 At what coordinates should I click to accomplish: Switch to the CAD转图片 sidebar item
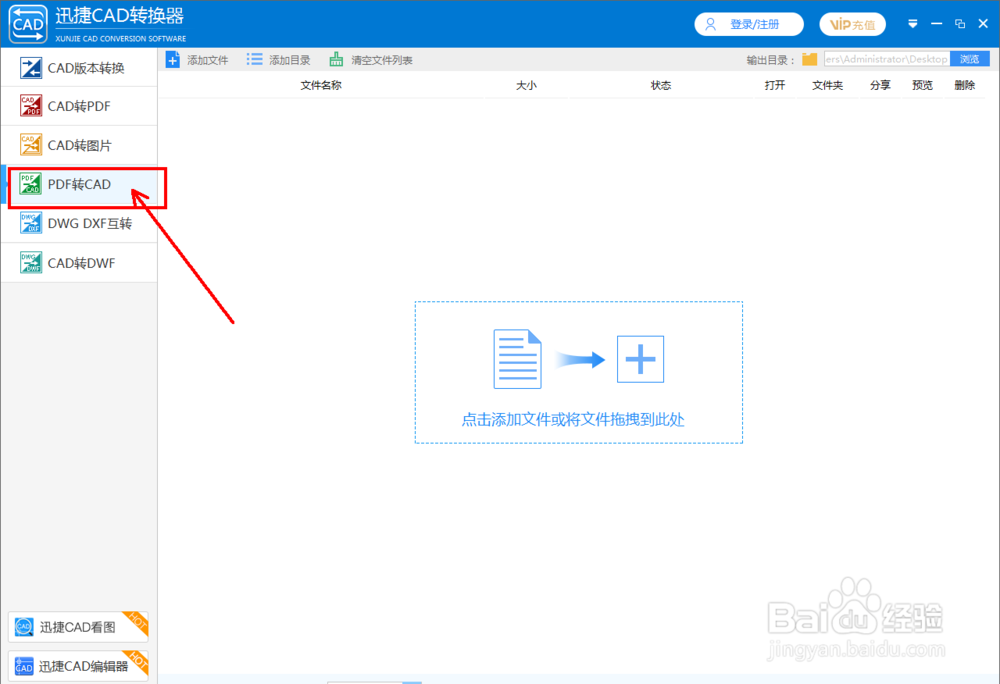coord(79,145)
